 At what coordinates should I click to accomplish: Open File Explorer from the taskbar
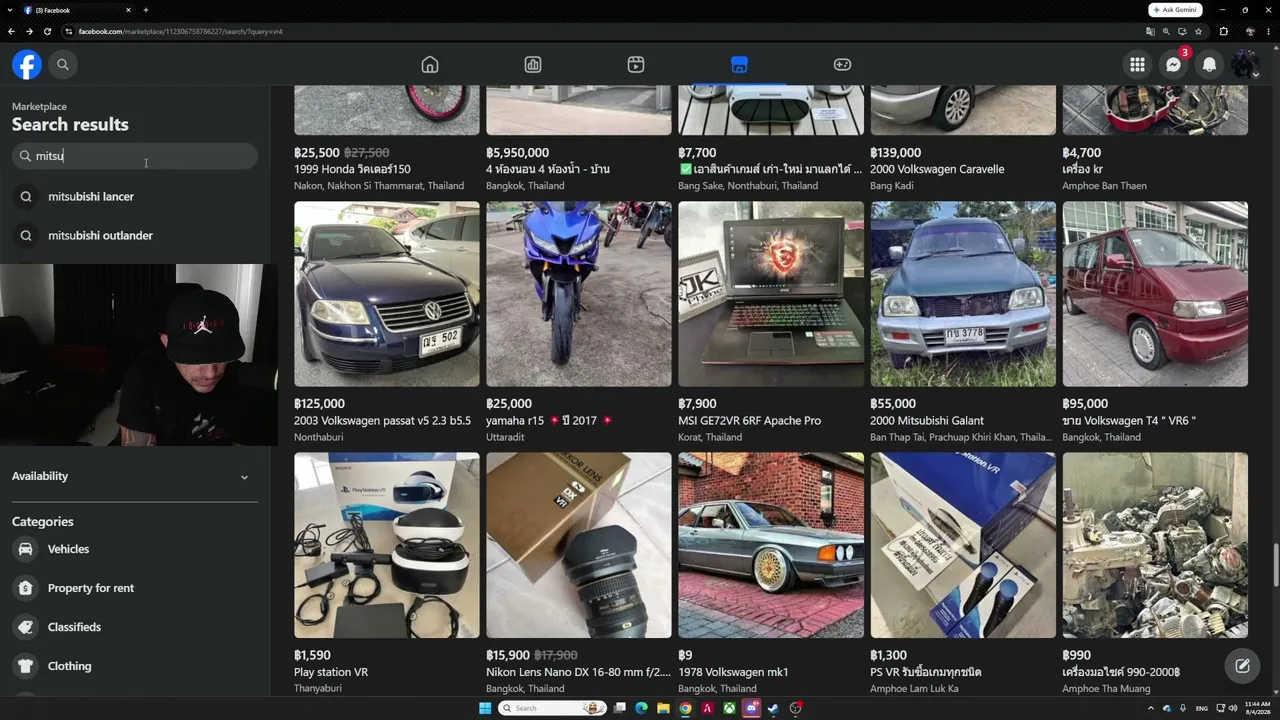663,708
